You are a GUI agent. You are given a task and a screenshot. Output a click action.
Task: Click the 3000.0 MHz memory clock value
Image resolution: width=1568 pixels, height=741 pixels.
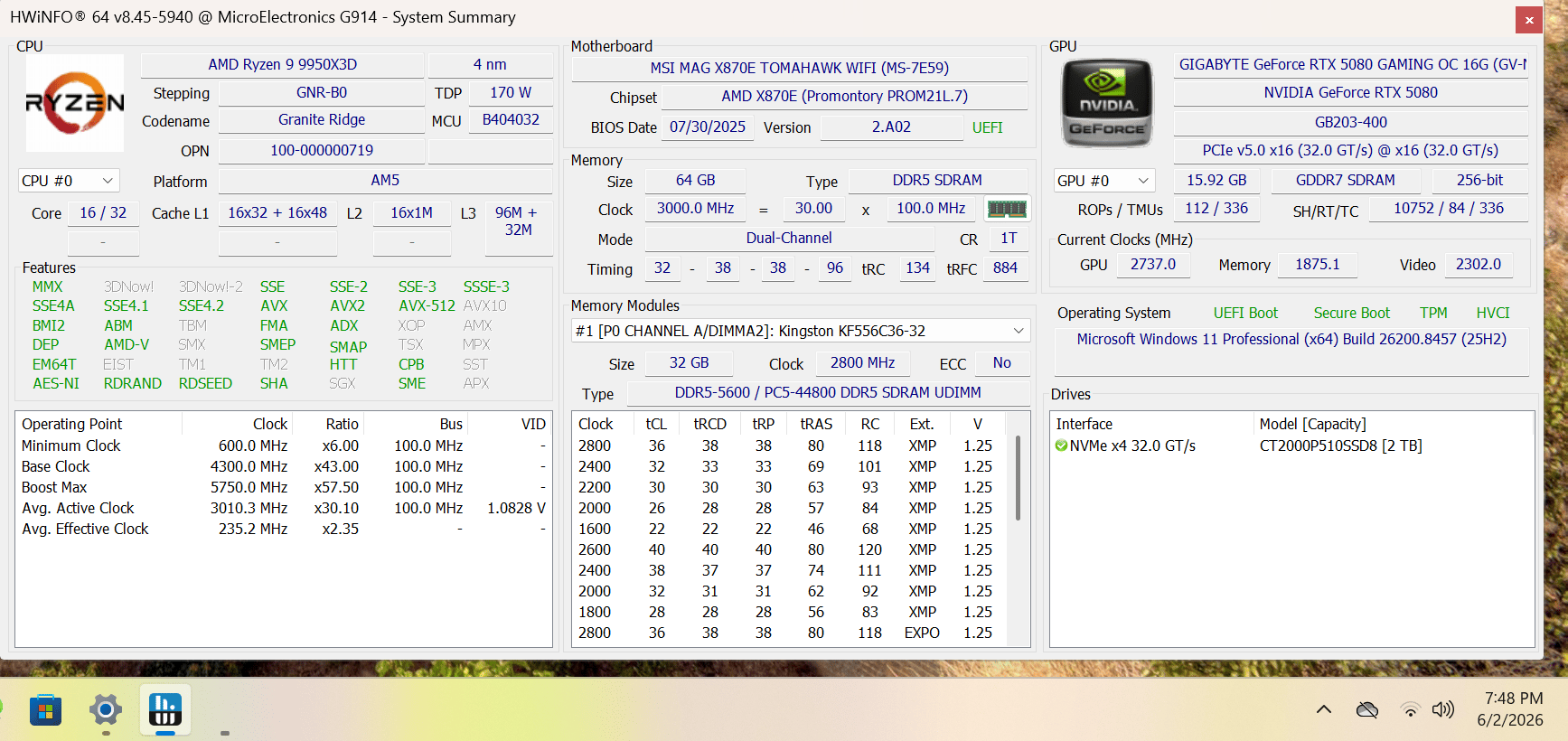[x=695, y=209]
